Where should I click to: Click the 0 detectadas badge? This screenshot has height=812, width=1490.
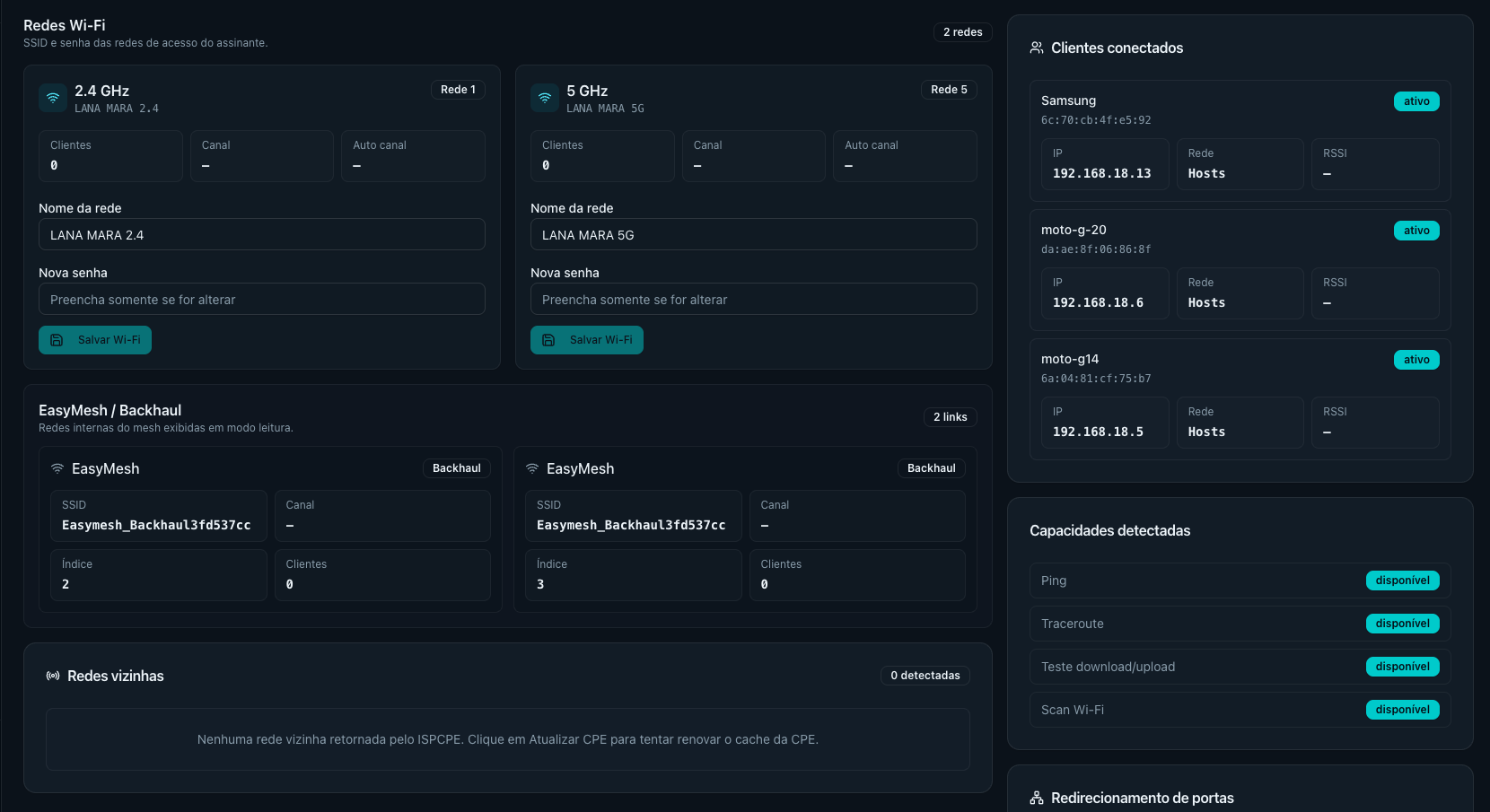tap(925, 676)
